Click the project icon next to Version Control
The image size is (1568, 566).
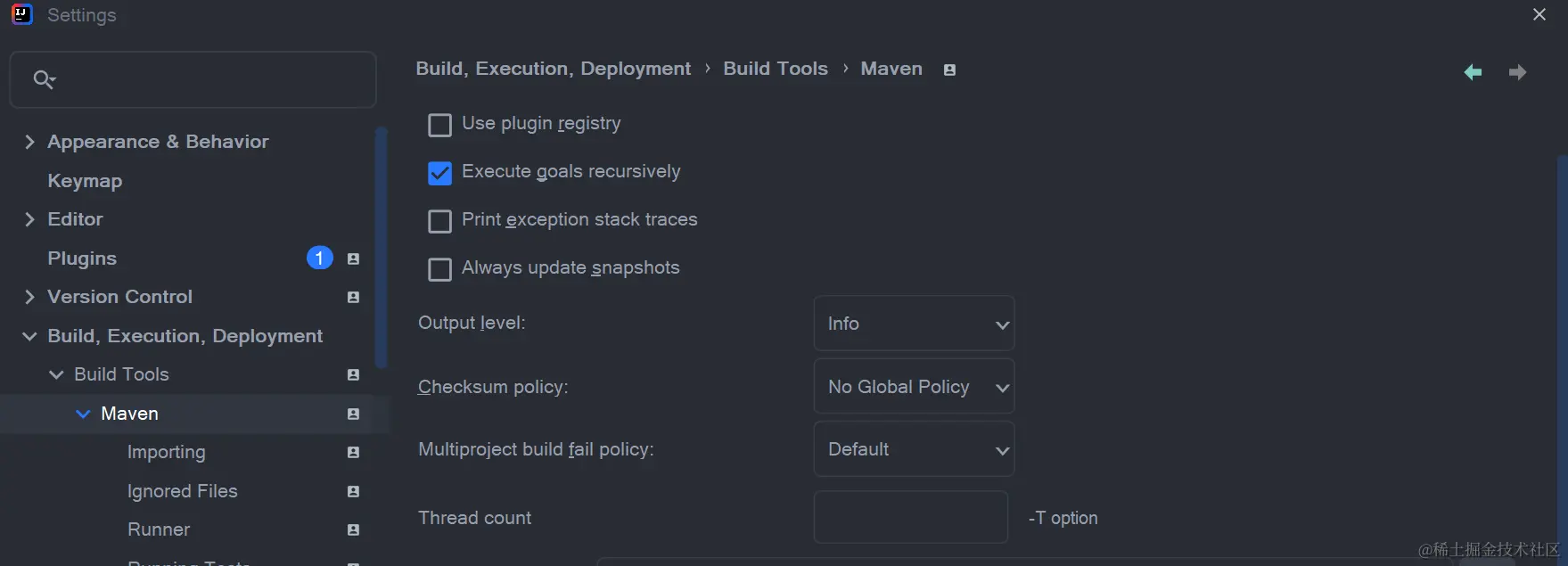point(353,297)
